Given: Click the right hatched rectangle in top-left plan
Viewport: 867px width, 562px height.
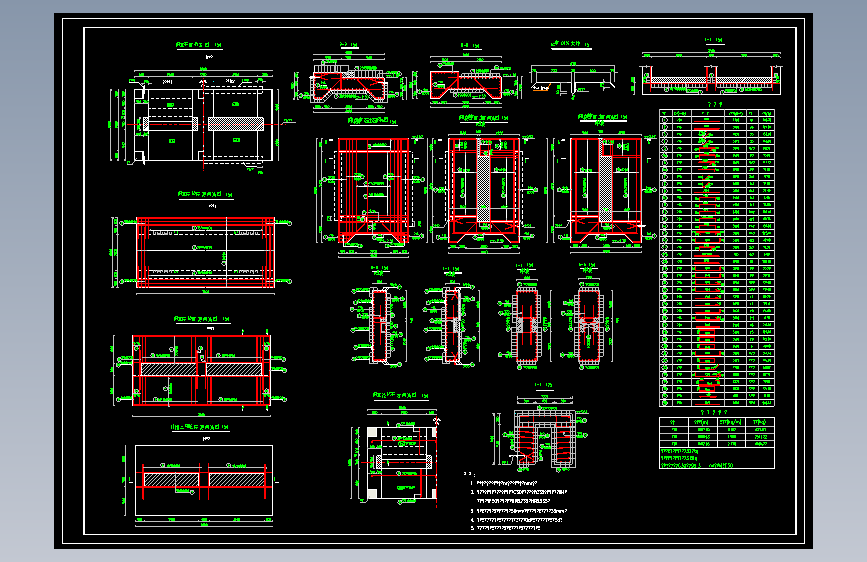Looking at the screenshot, I should tap(237, 124).
